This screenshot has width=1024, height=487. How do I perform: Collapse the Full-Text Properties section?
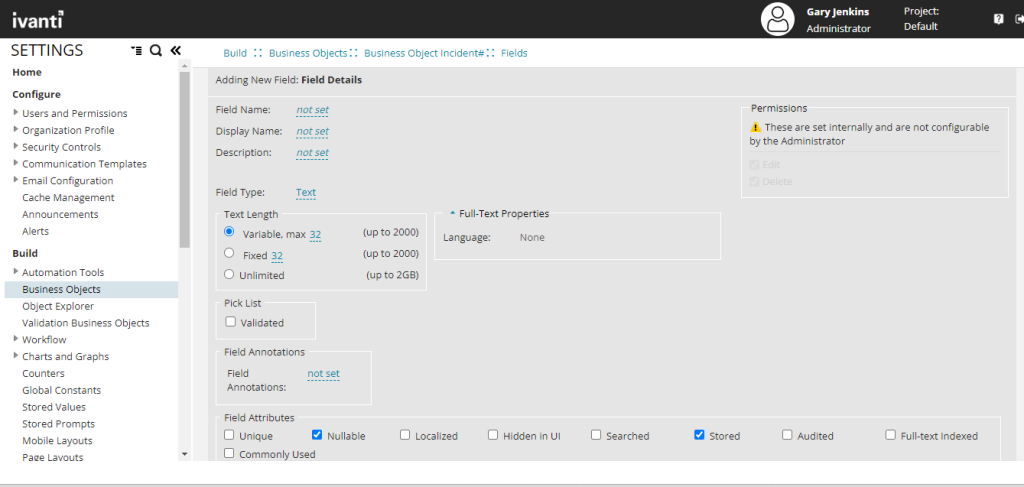click(453, 213)
